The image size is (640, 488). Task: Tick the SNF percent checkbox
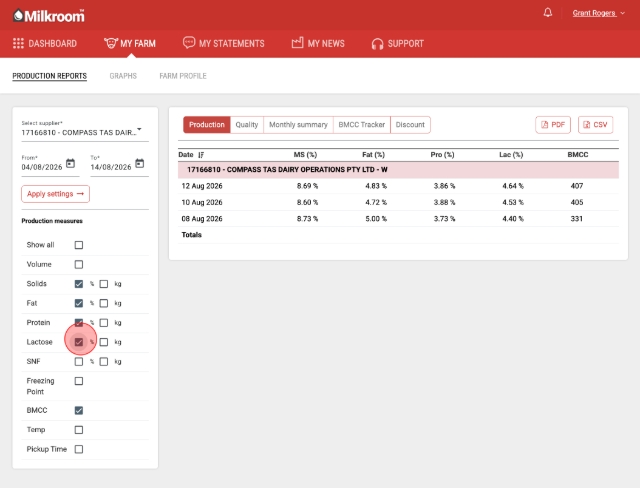coord(79,362)
